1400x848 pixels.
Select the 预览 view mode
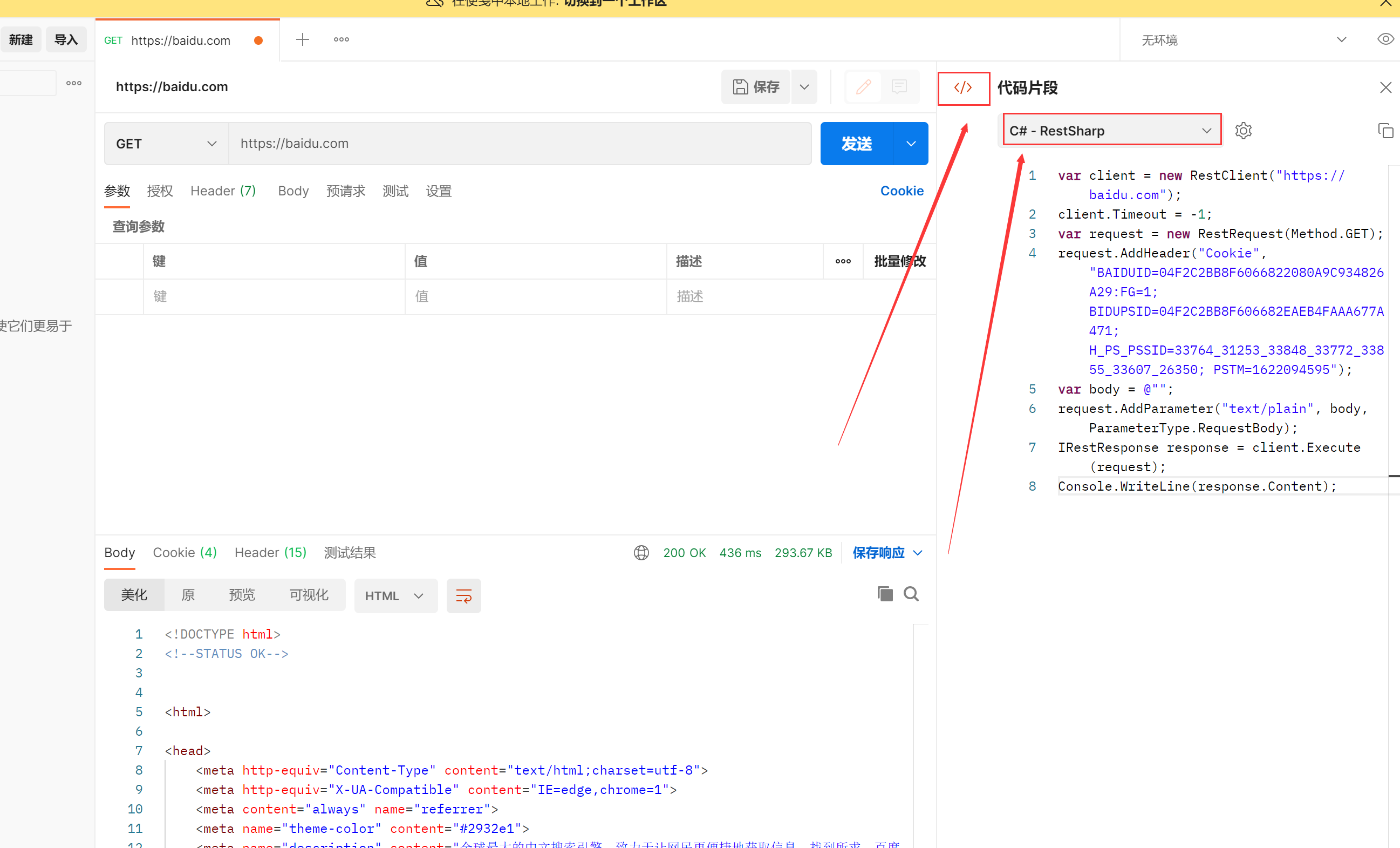[242, 595]
